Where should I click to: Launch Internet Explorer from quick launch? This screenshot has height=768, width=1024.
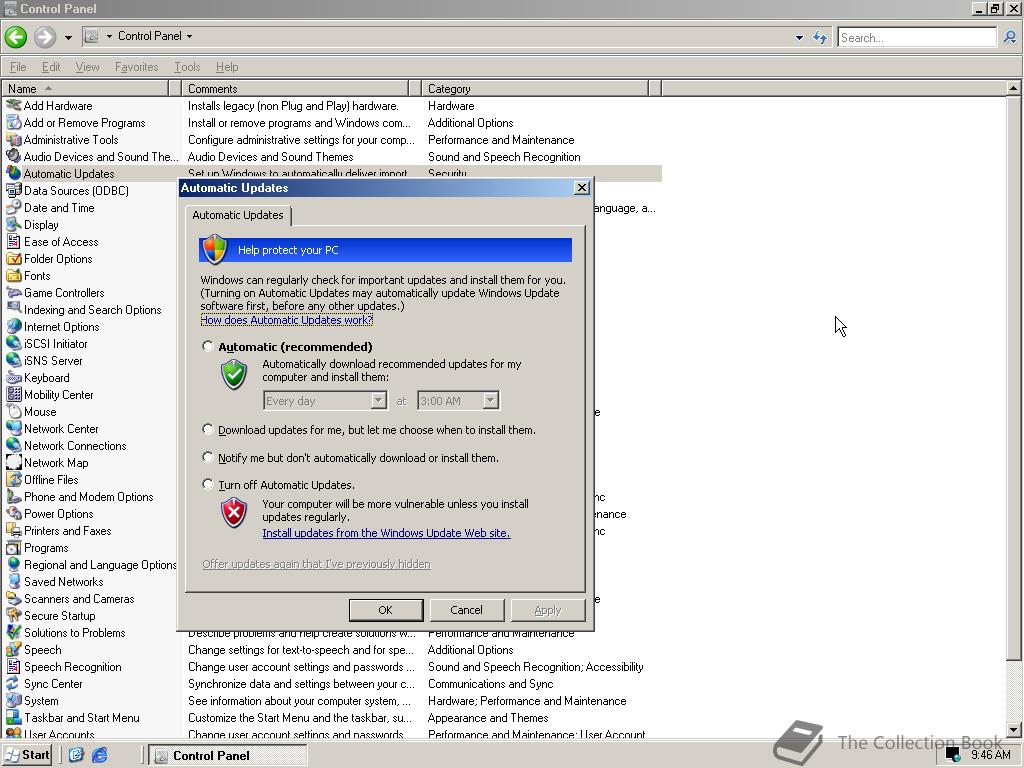coord(99,755)
